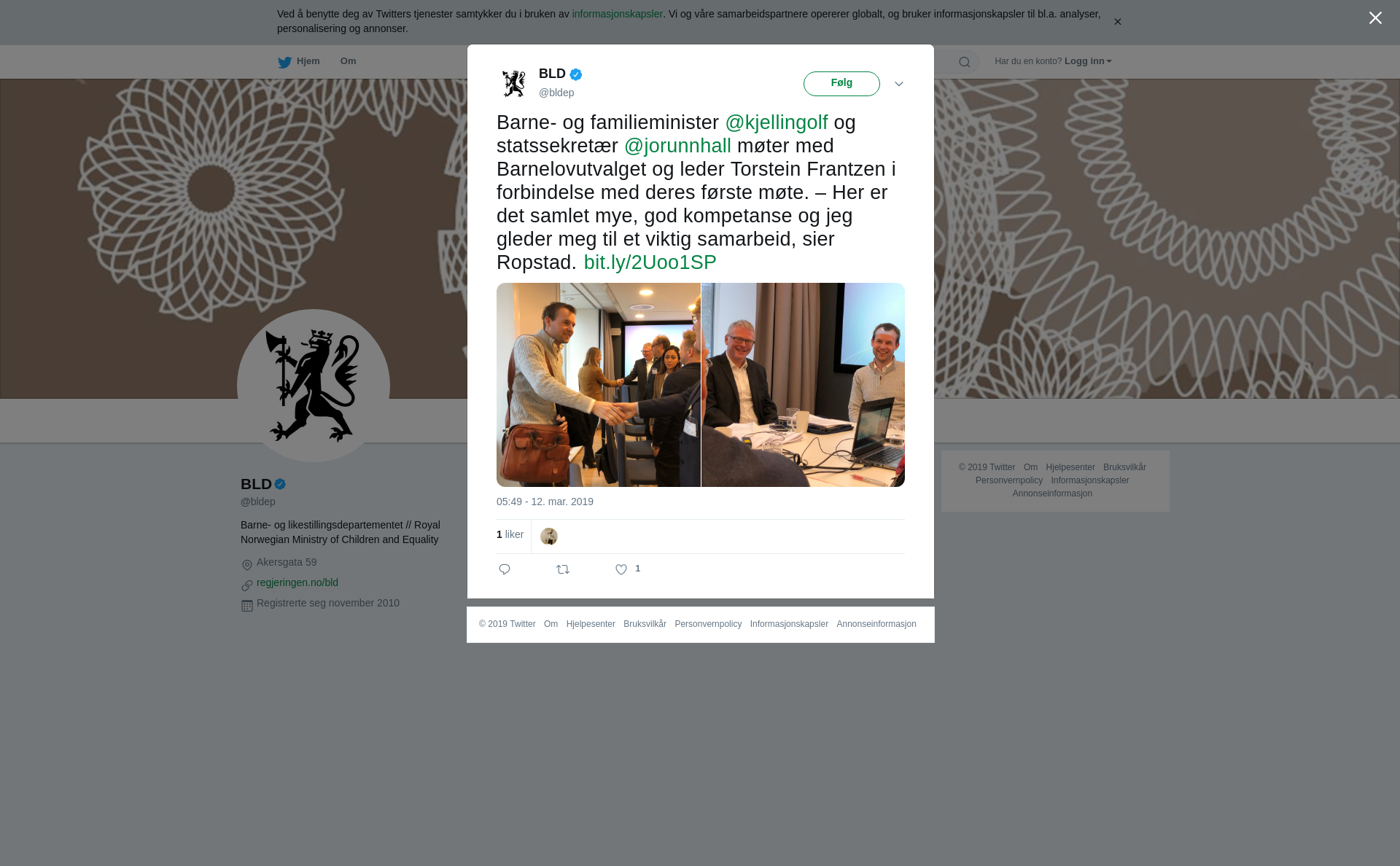This screenshot has width=1400, height=866.
Task: Click the reply speech bubble icon
Action: click(x=505, y=569)
